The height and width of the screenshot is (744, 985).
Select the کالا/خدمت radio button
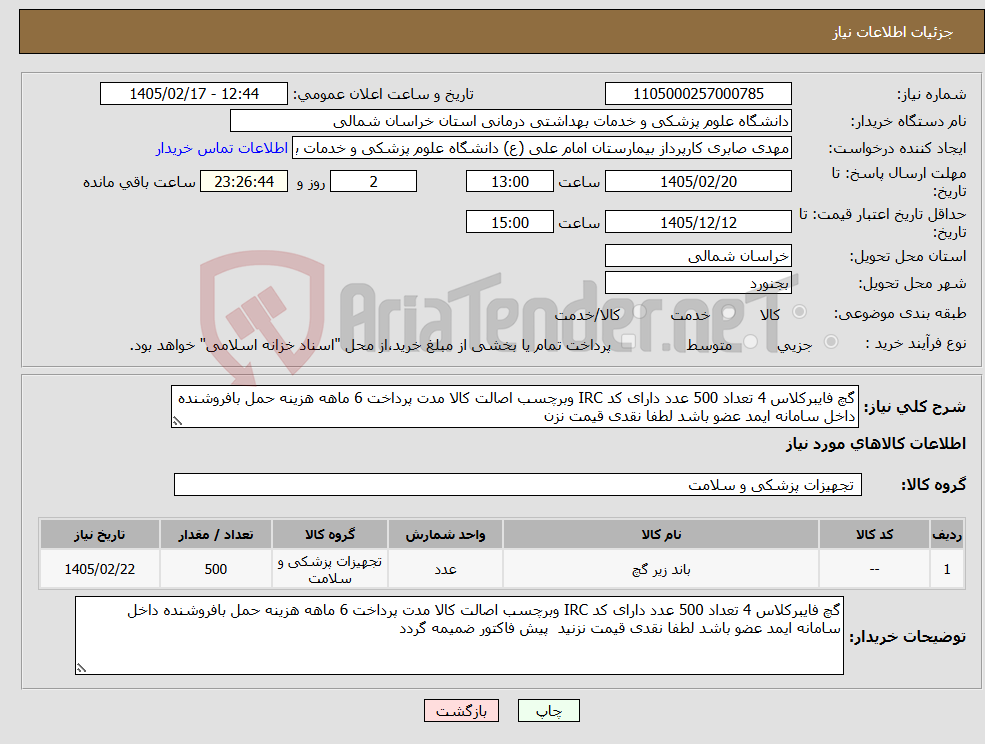(639, 312)
